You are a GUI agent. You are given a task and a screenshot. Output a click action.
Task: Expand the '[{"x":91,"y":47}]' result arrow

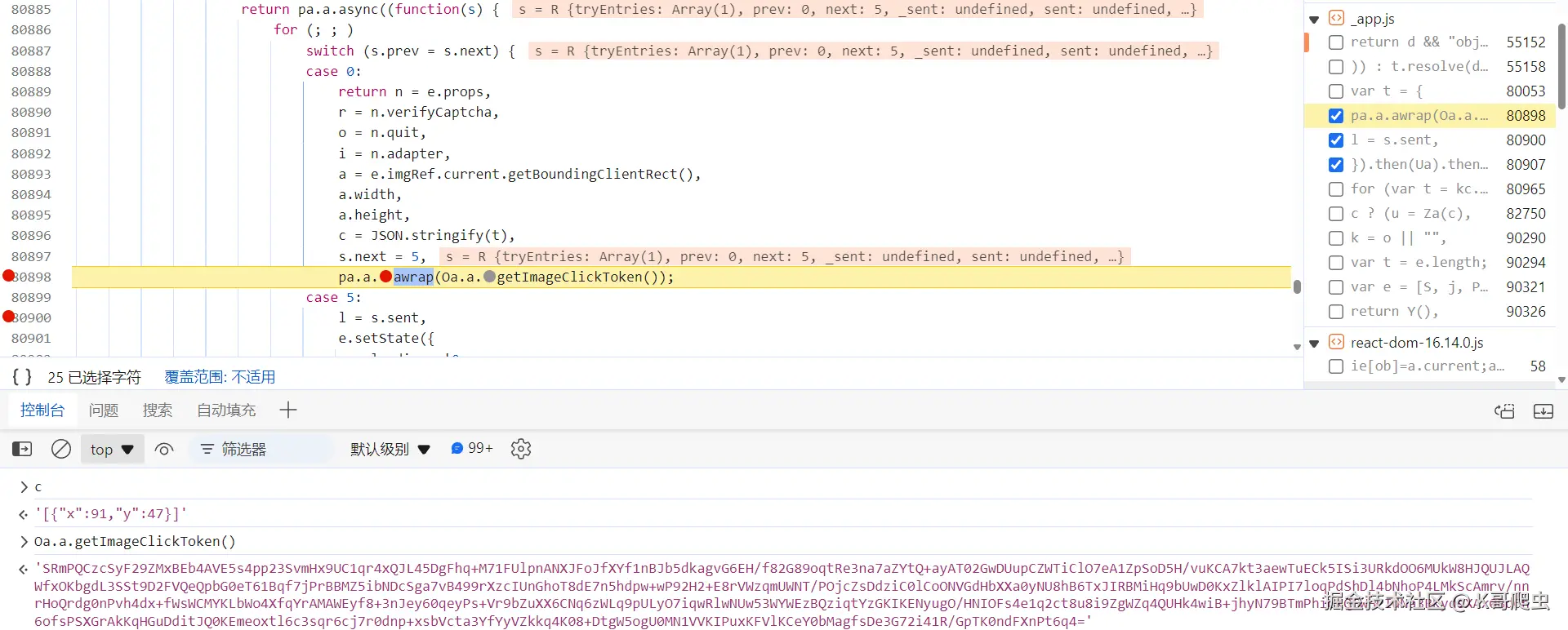[x=24, y=514]
